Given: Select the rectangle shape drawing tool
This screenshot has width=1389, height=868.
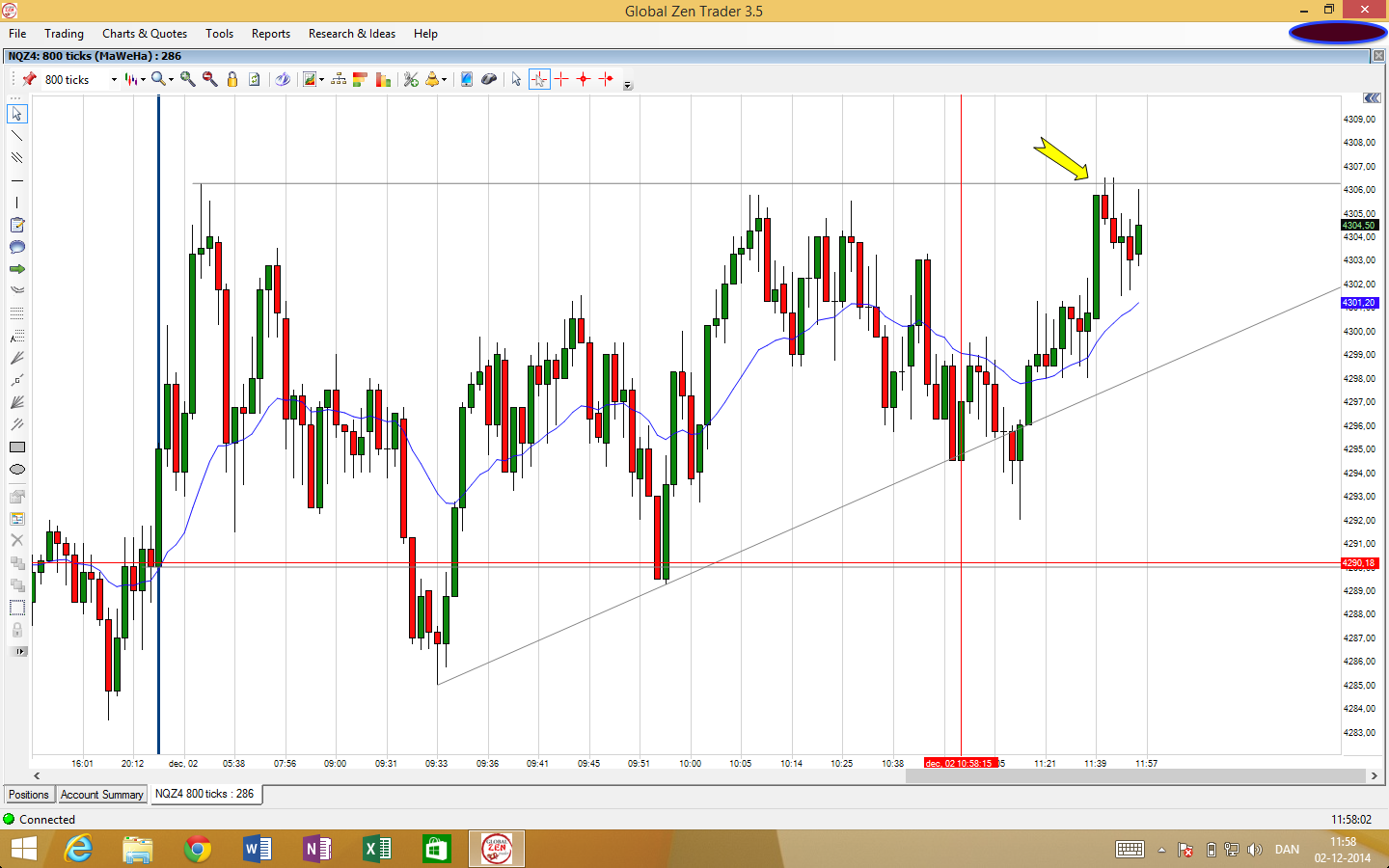Looking at the screenshot, I should (x=17, y=448).
